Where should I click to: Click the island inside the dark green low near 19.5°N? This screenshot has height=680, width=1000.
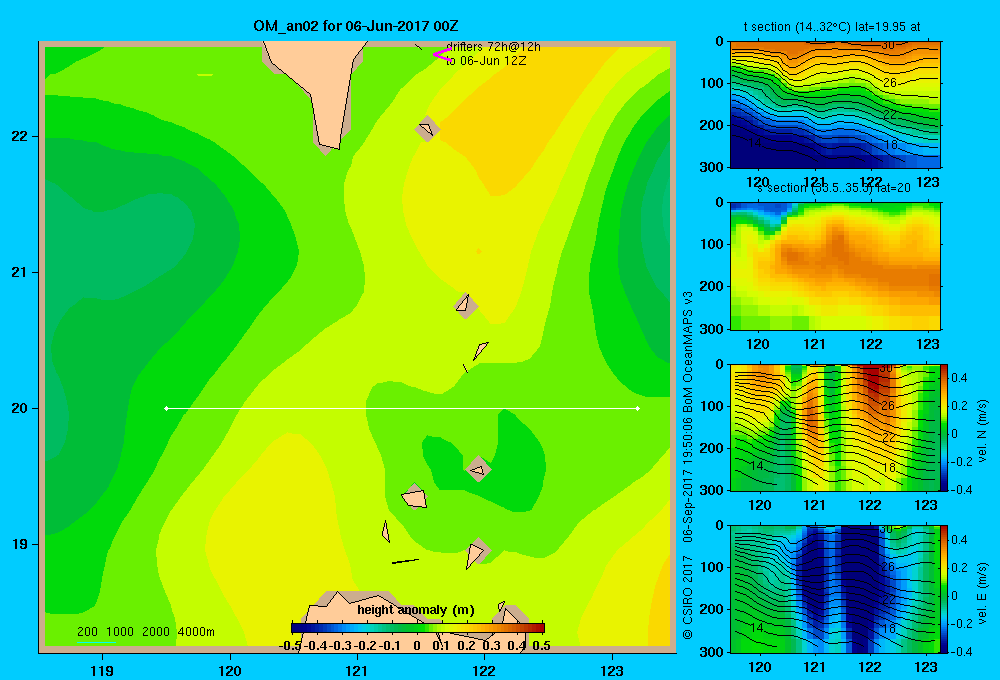pyautogui.click(x=478, y=469)
